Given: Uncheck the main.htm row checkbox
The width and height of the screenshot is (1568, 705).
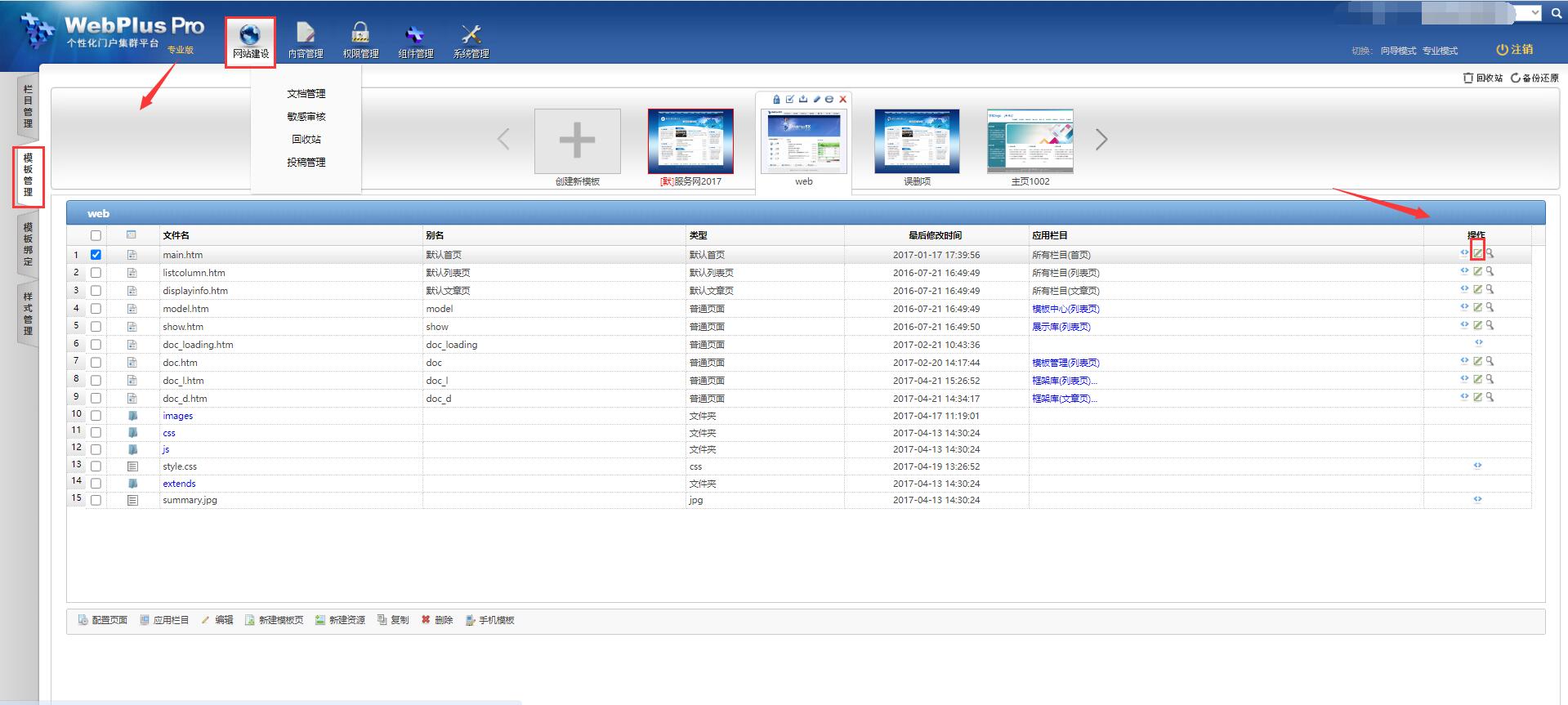Looking at the screenshot, I should point(96,255).
